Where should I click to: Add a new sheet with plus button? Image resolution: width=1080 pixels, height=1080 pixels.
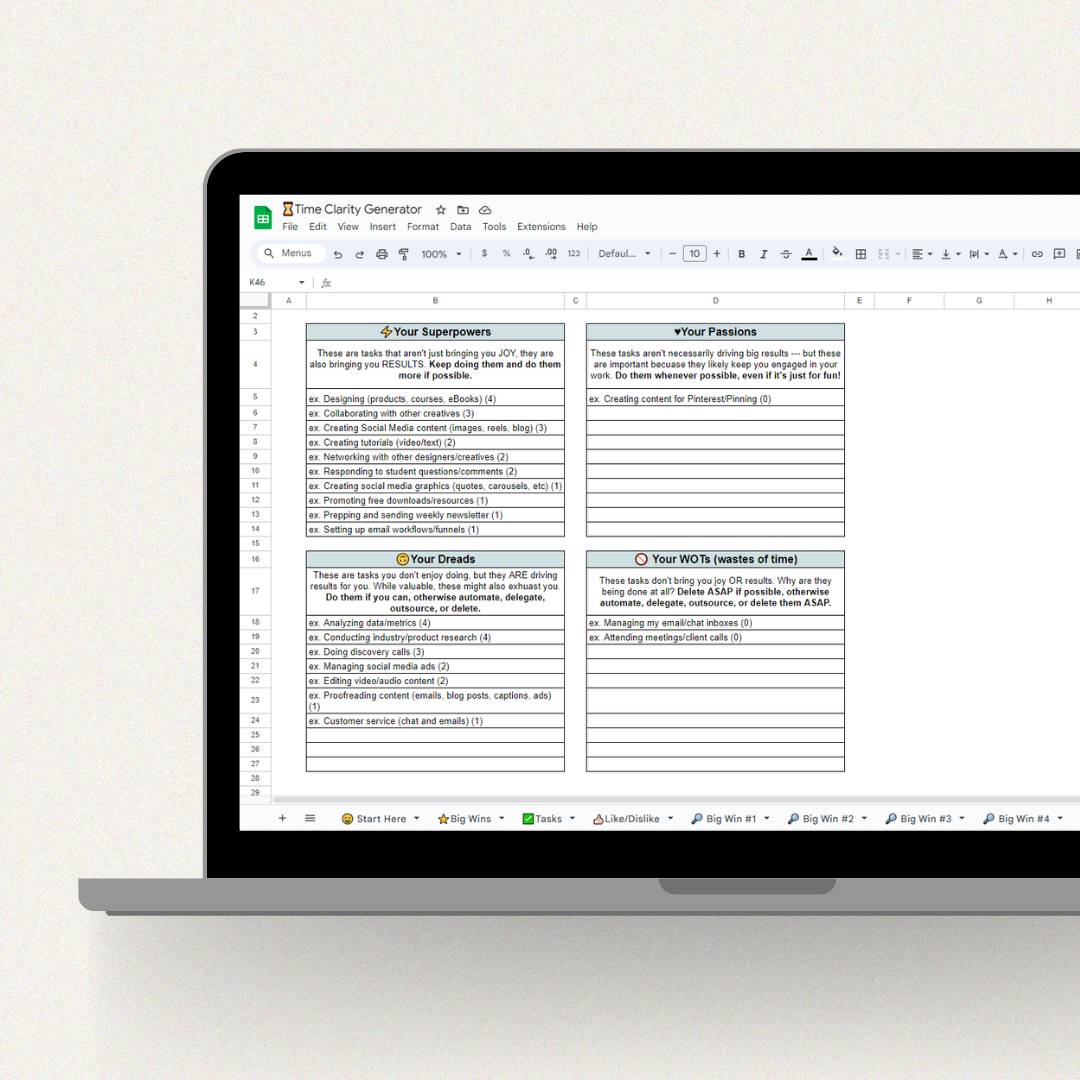(x=282, y=818)
